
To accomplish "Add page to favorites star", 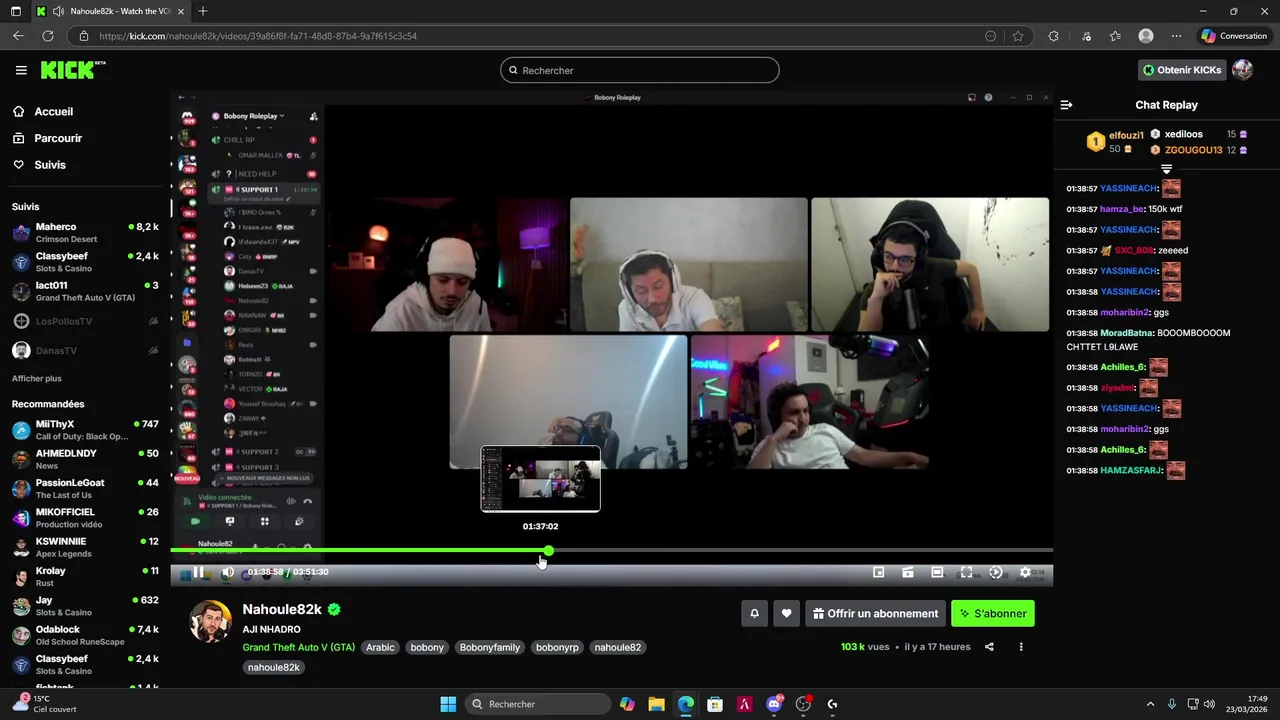I will [x=1018, y=36].
